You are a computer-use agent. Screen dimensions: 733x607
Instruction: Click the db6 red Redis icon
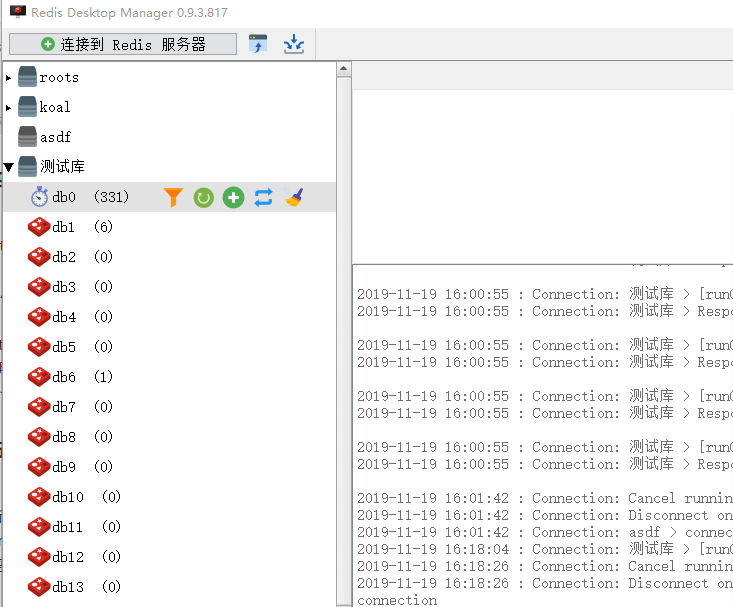[39, 377]
